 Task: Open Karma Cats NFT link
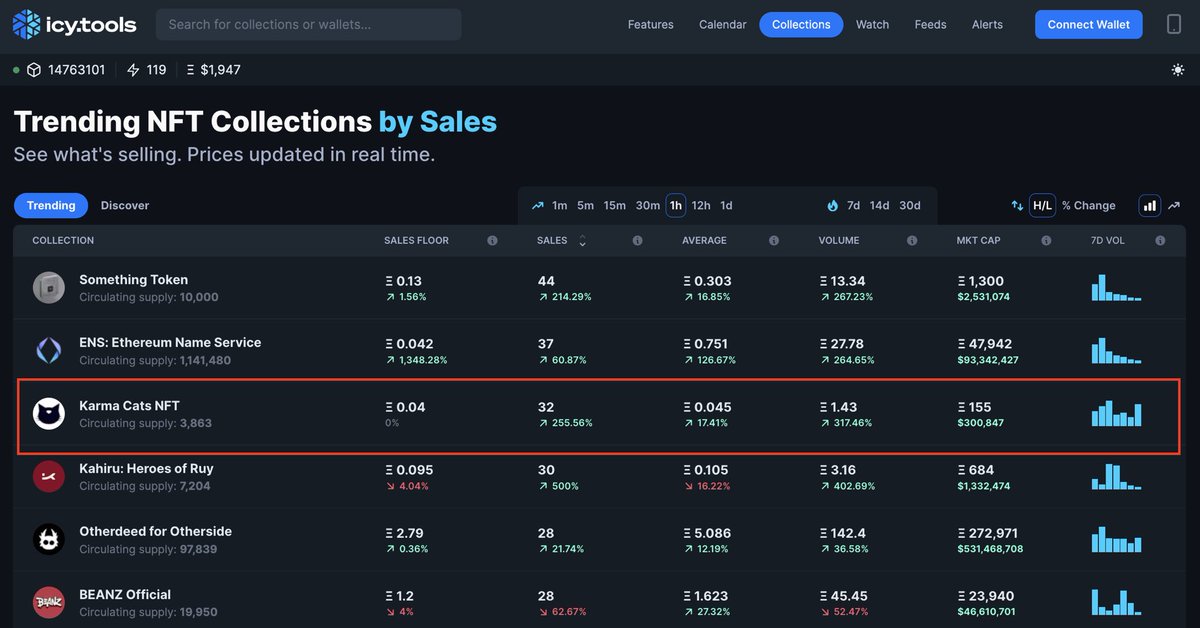(130, 406)
